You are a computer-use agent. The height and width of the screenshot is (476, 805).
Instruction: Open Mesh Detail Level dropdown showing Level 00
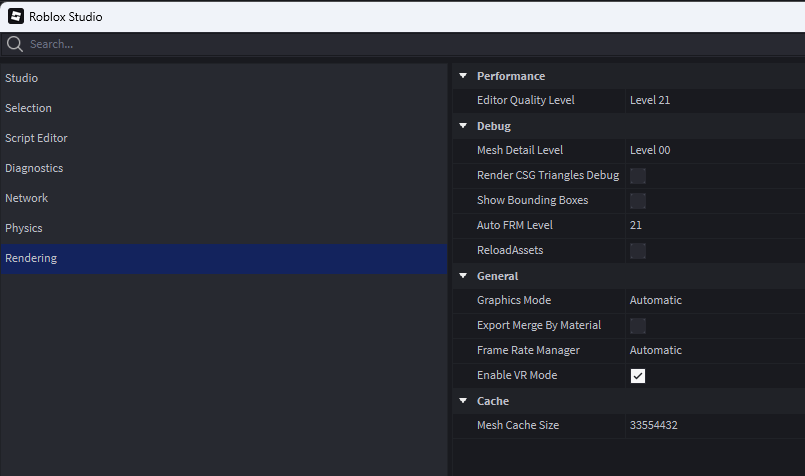(715, 150)
